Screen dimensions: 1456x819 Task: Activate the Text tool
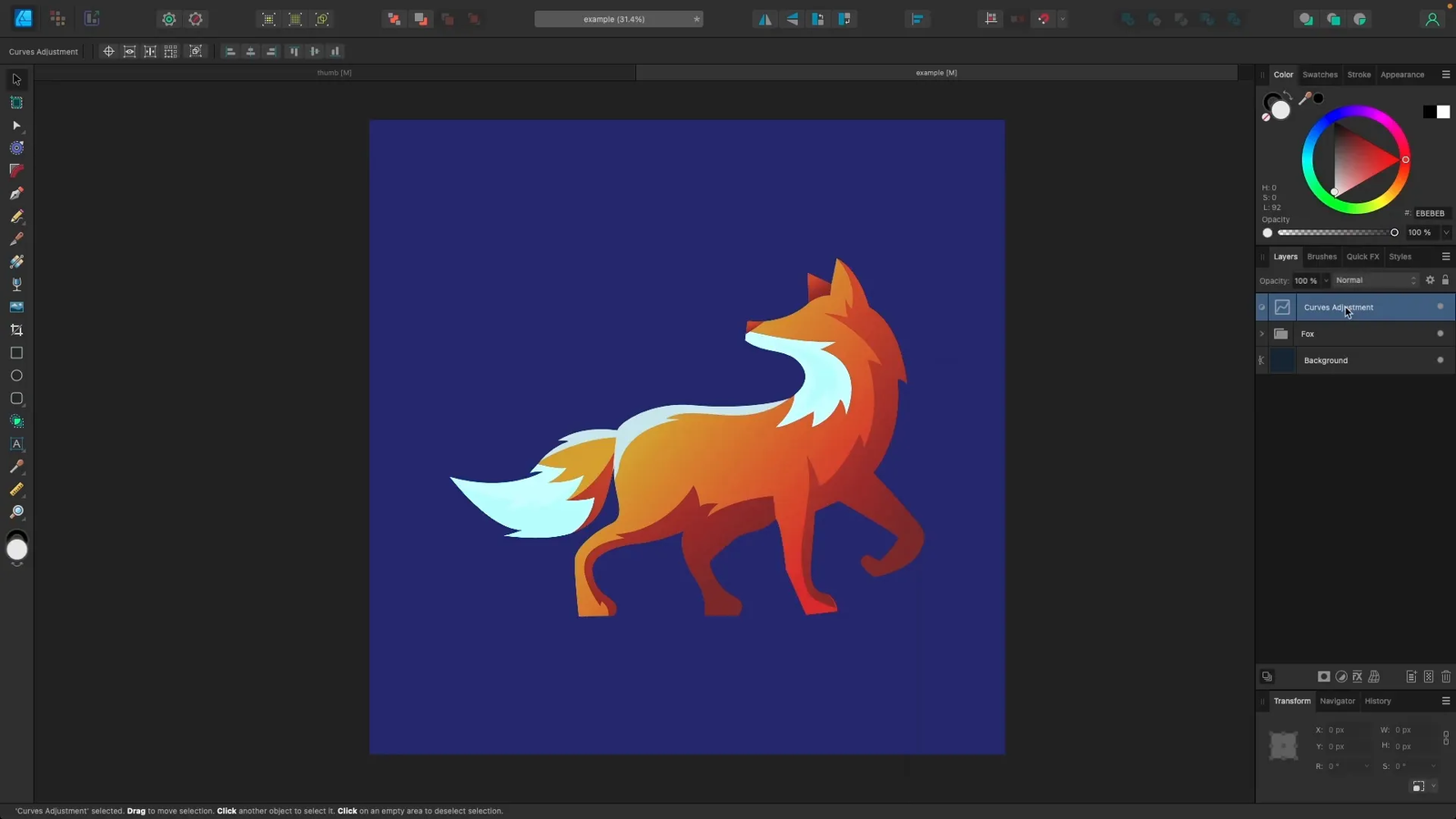tap(15, 444)
